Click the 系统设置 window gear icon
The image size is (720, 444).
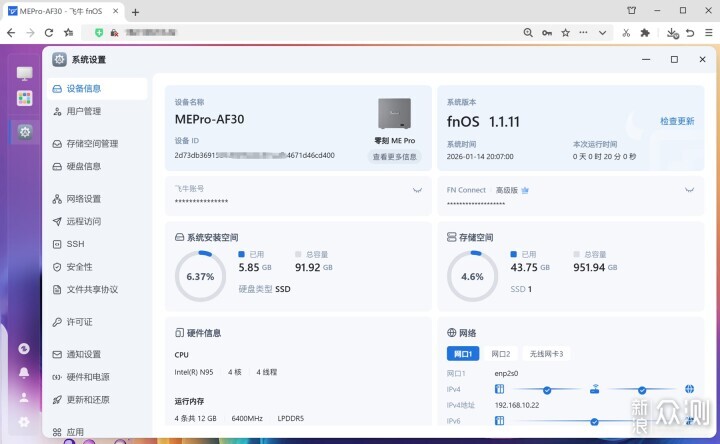point(59,59)
